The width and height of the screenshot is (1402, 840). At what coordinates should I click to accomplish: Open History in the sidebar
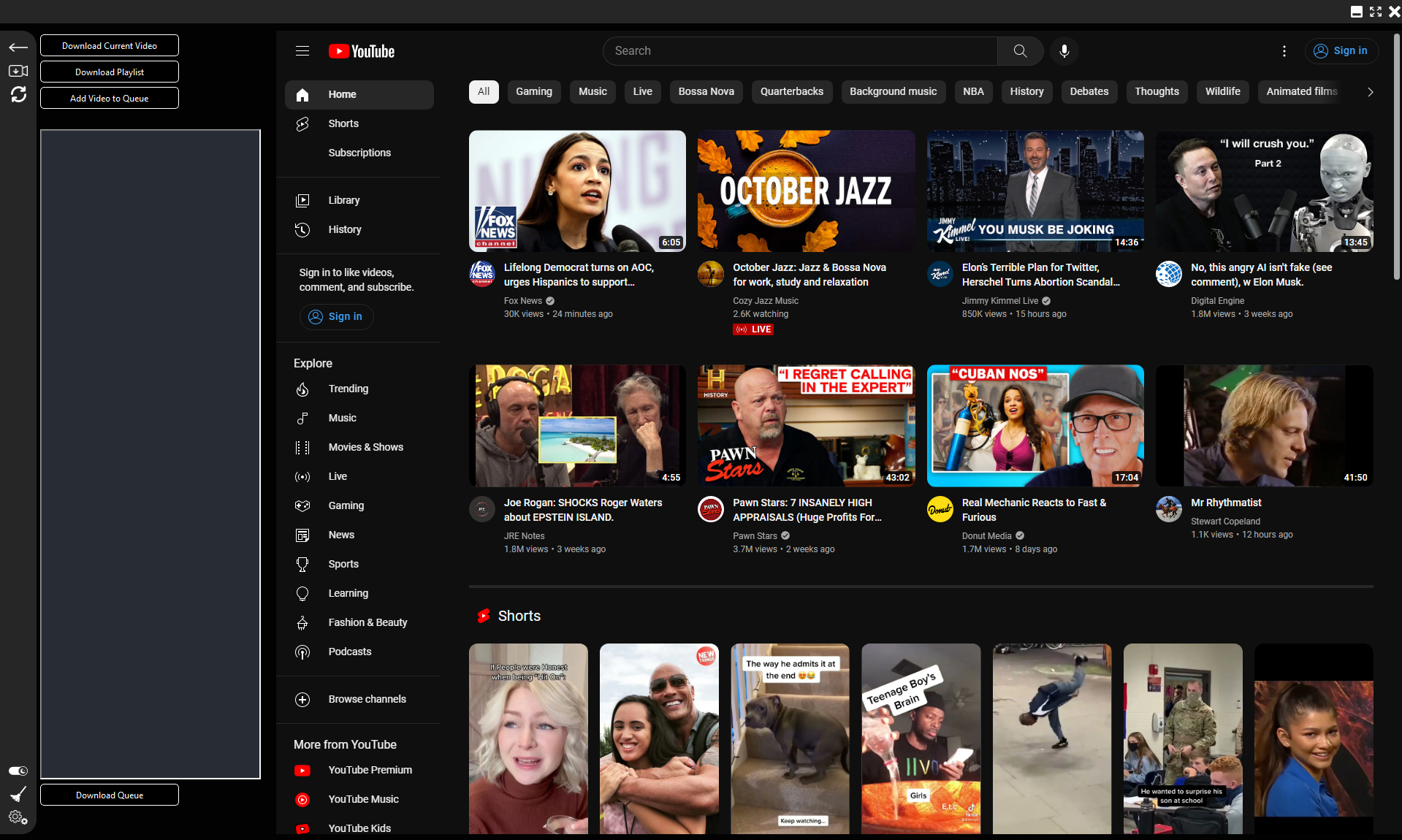click(x=359, y=229)
